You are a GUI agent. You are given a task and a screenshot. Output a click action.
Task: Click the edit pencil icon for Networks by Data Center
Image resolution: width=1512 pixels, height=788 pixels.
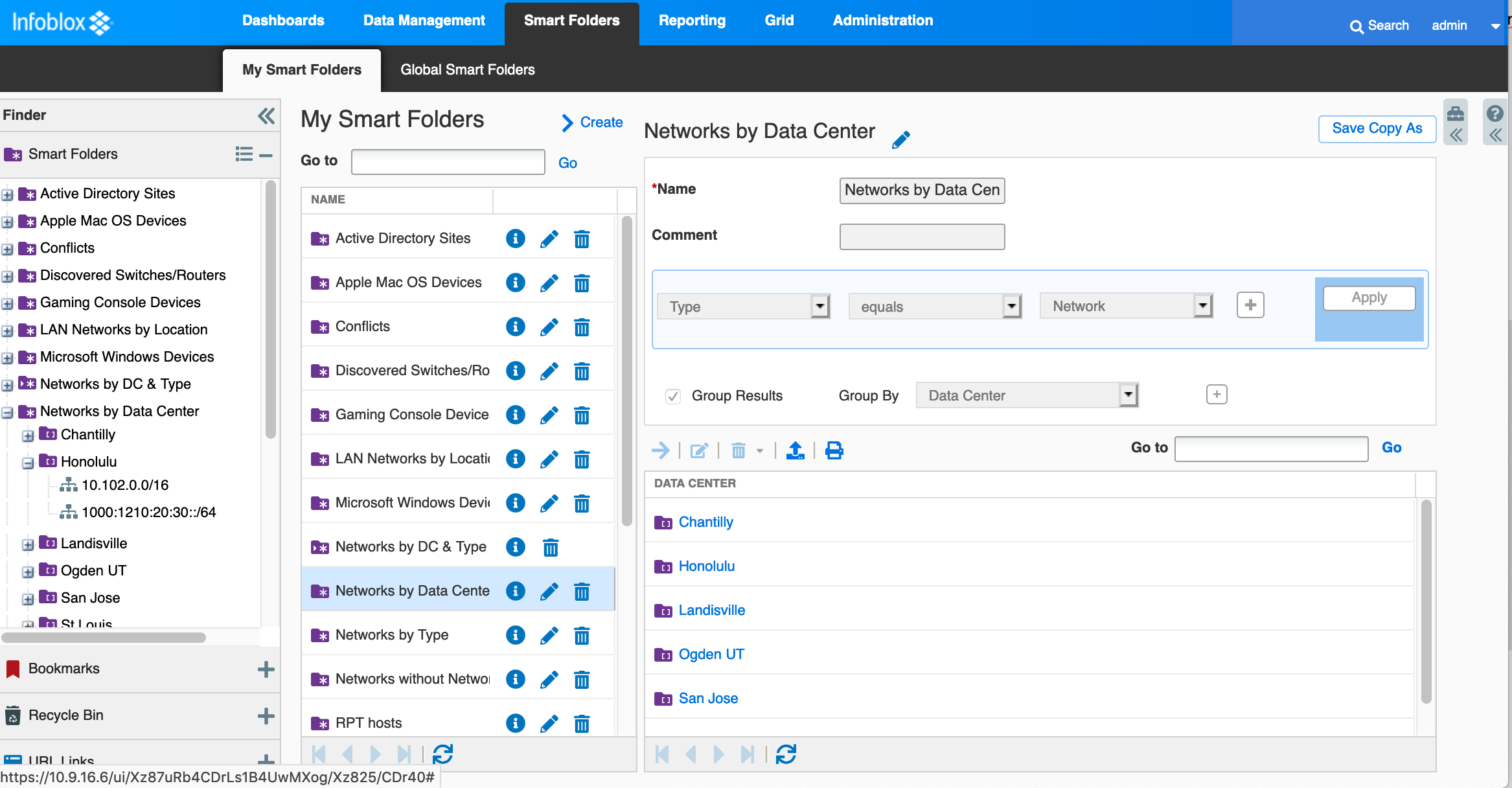tap(548, 591)
